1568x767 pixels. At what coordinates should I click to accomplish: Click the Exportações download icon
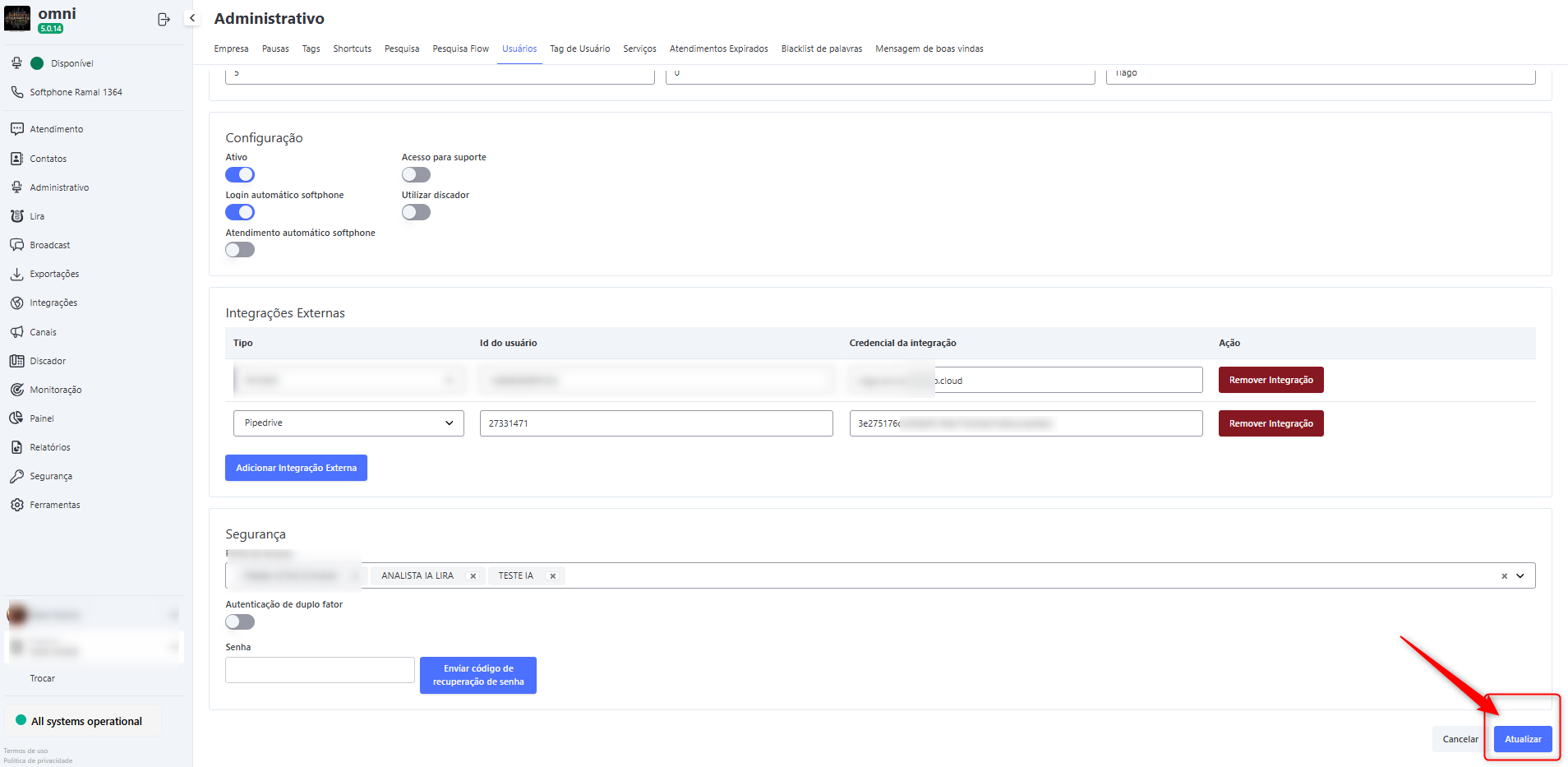coord(16,274)
